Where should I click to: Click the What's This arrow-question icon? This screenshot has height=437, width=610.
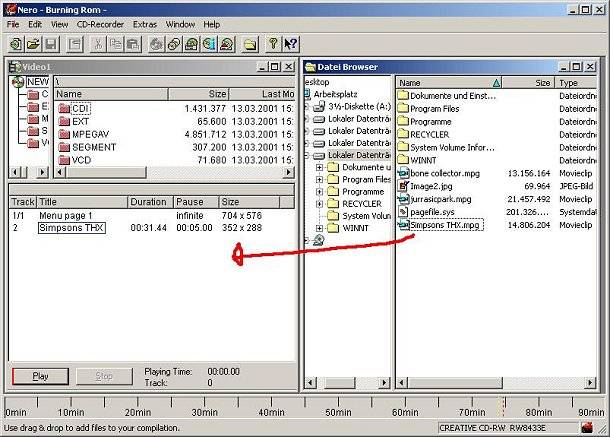(x=291, y=44)
